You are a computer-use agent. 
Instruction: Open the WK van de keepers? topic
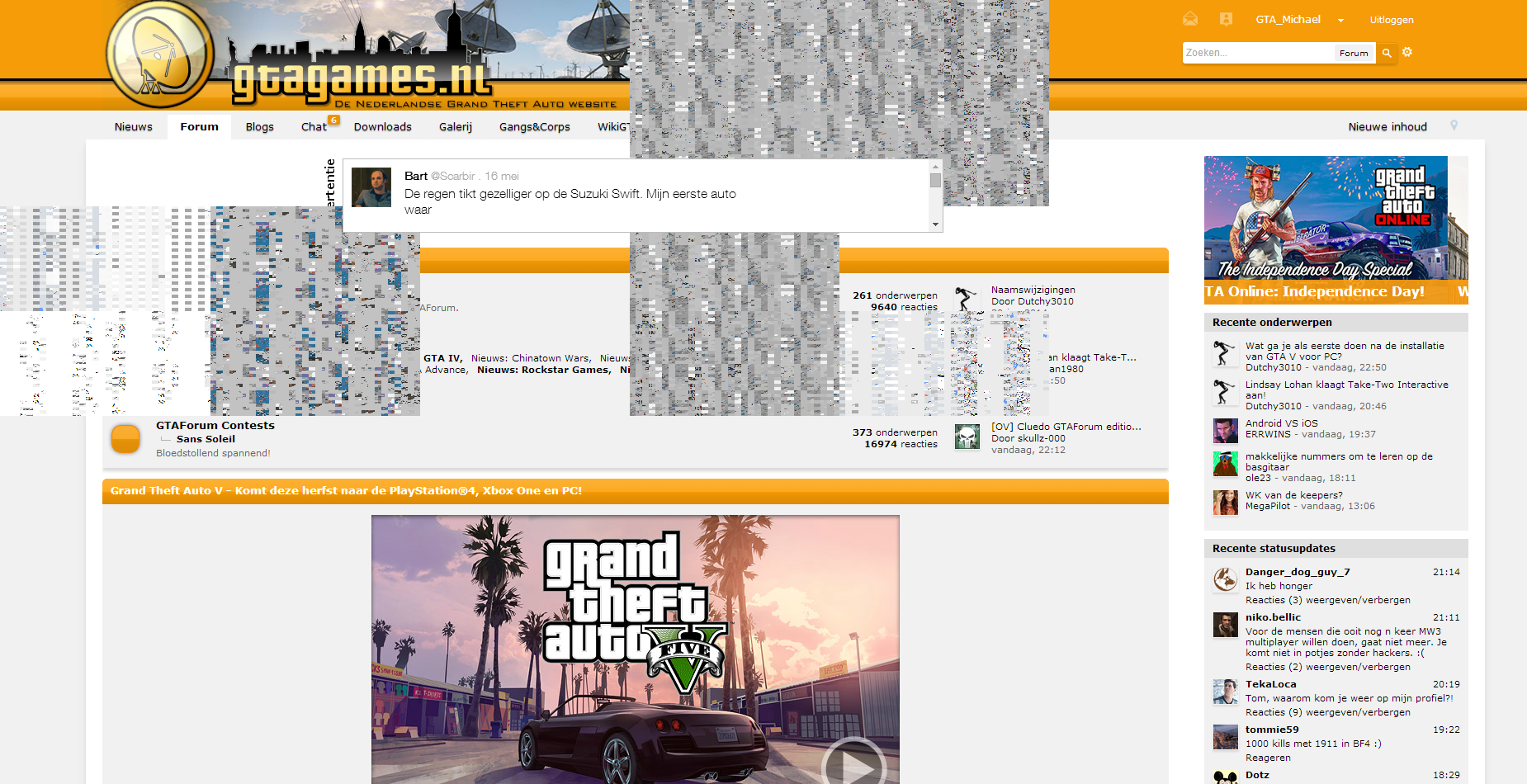click(1293, 495)
